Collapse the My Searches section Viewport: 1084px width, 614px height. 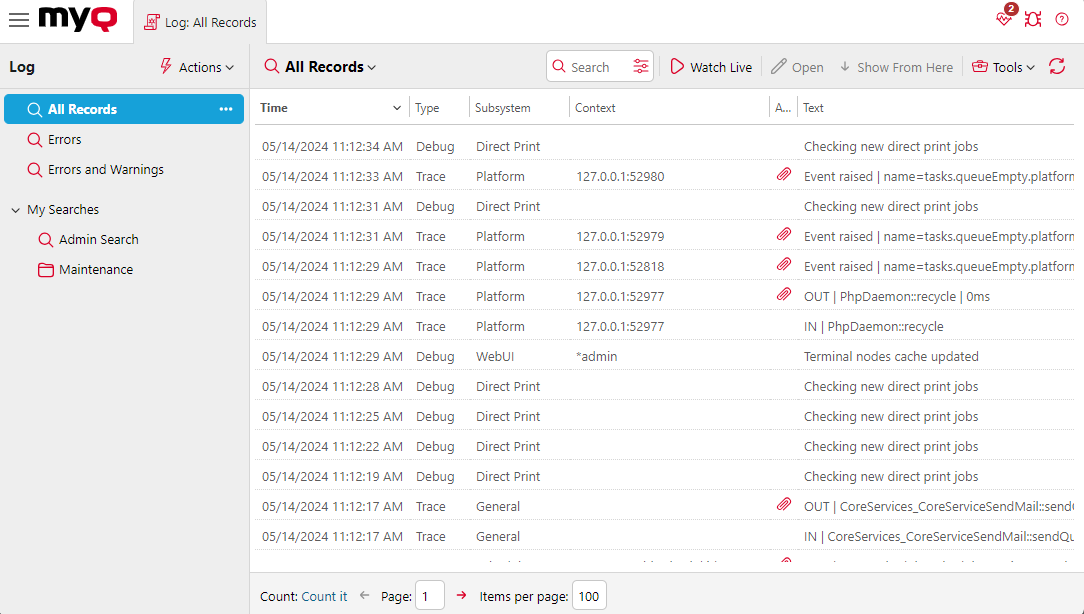tap(13, 209)
